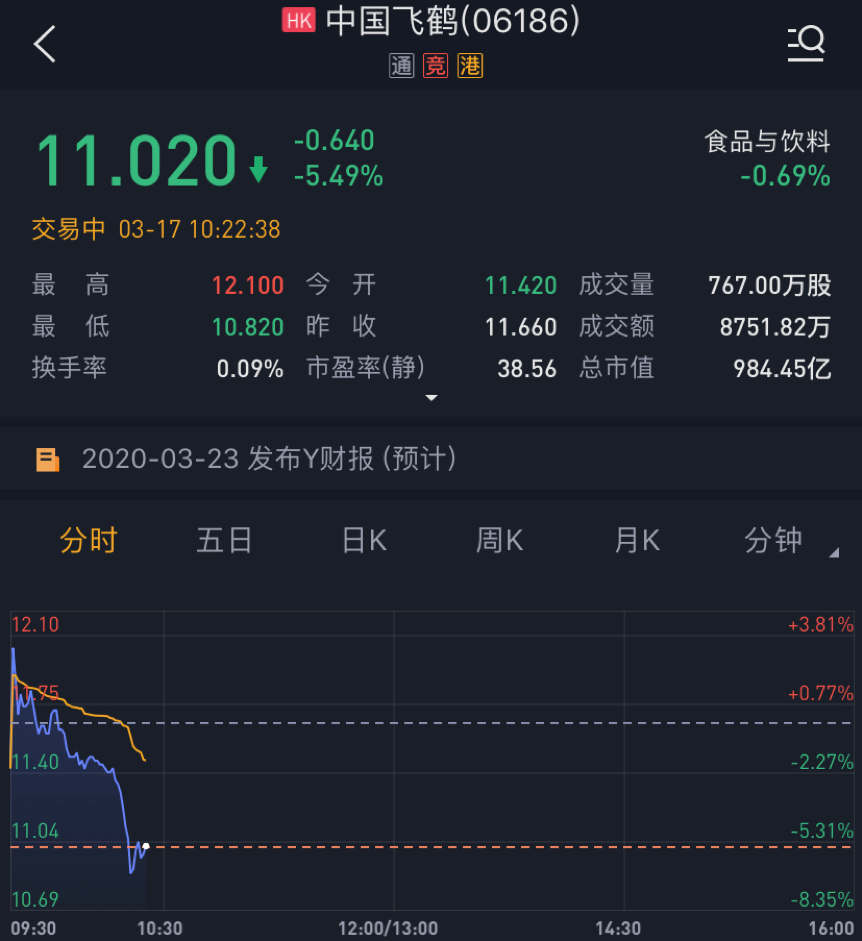Open the stock search list icon
The width and height of the screenshot is (862, 941).
(x=806, y=42)
